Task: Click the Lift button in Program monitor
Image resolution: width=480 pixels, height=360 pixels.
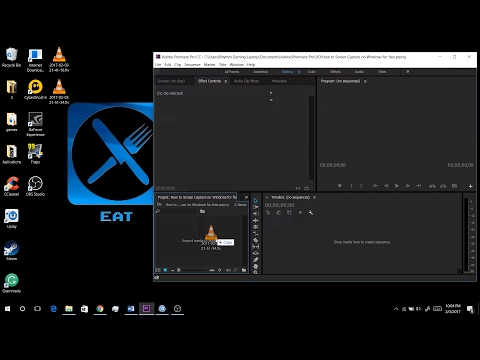Action: (x=432, y=186)
